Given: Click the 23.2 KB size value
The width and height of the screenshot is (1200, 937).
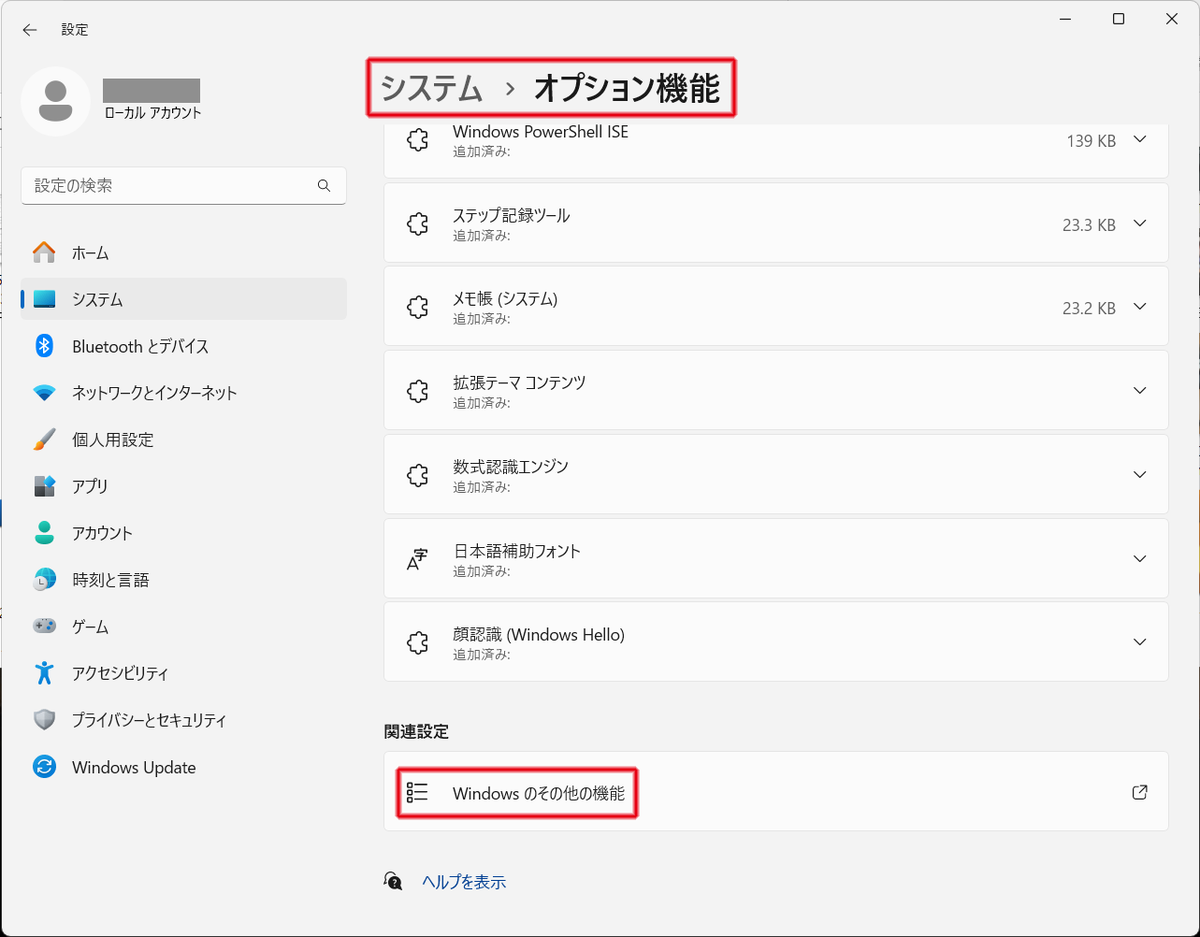Looking at the screenshot, I should (1089, 308).
